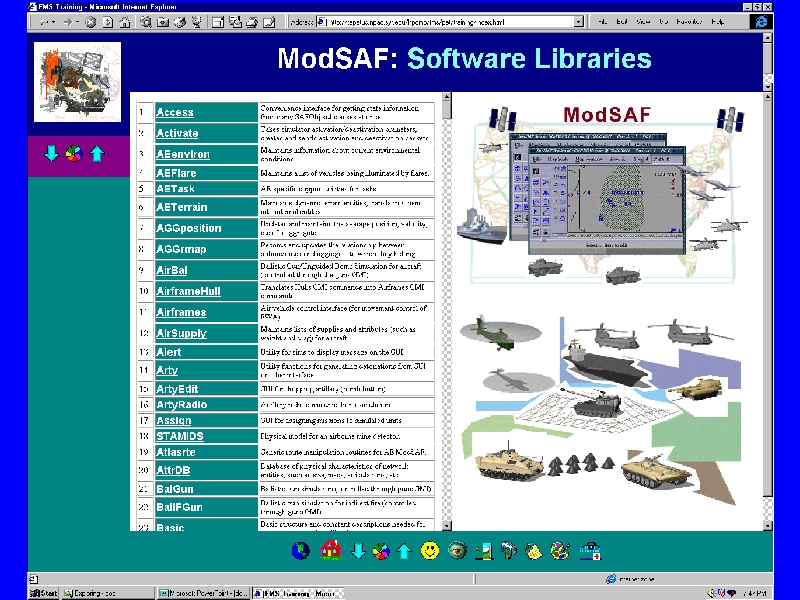Click the library list scroll-down arrow
Viewport: 800px width, 600px height.
pyautogui.click(x=446, y=526)
